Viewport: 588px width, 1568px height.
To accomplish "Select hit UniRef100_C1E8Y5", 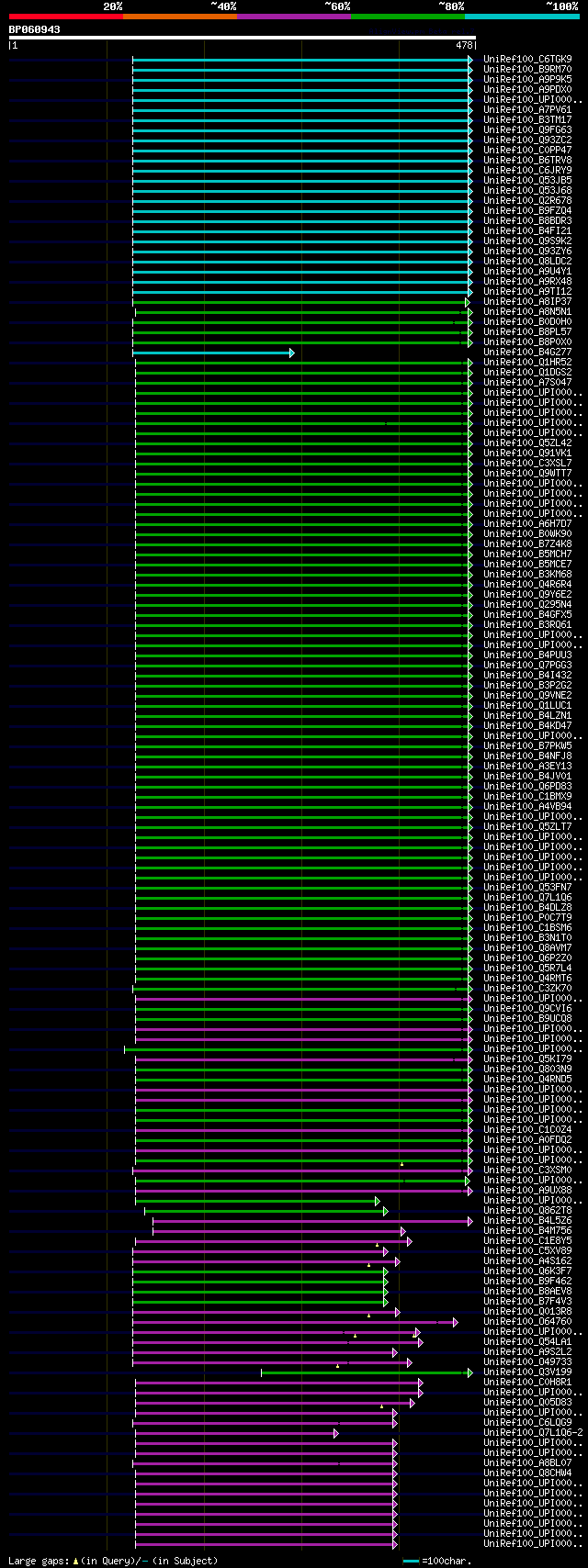I will [x=527, y=1240].
